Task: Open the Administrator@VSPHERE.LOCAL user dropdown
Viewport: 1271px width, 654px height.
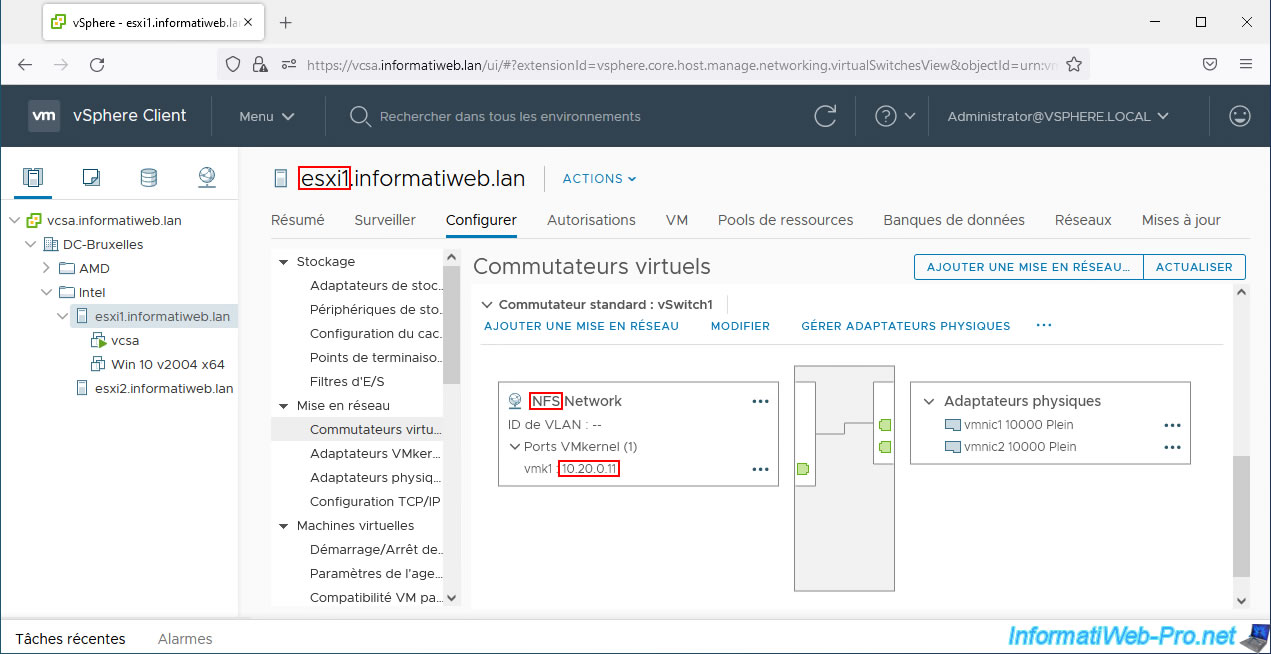Action: tap(1058, 116)
